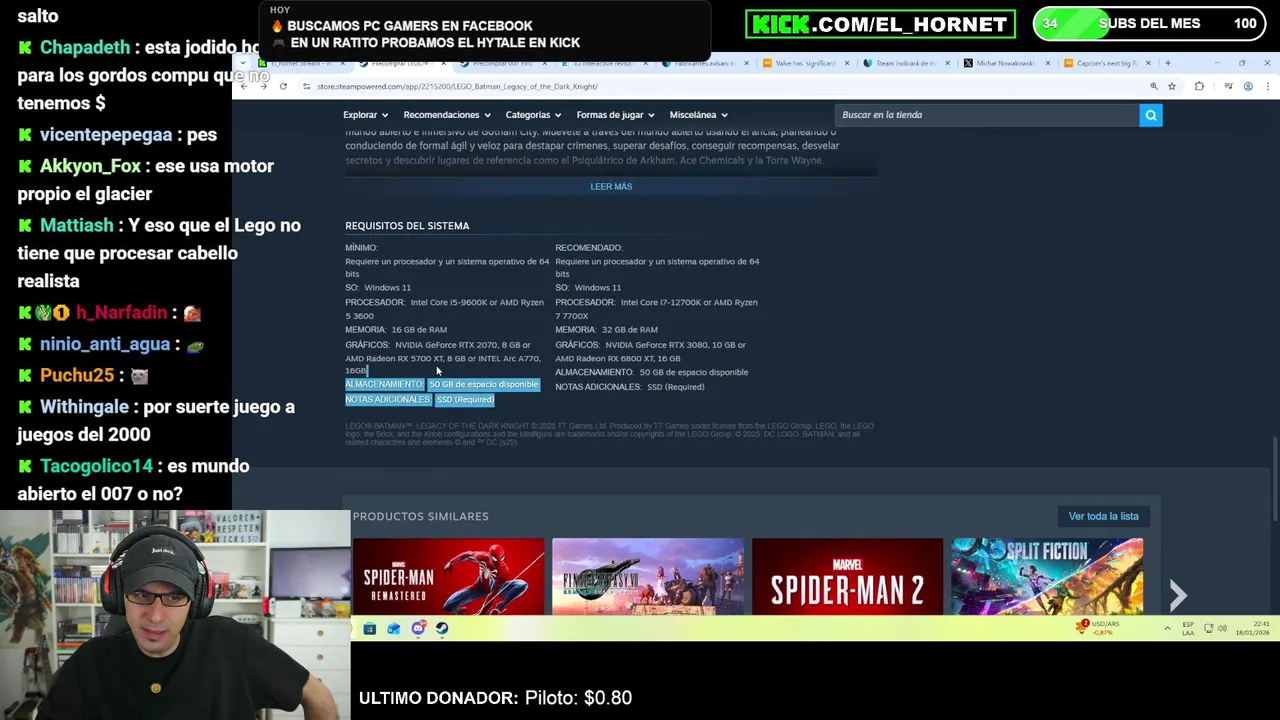Close the Valve 'significant' browser tab
Image resolution: width=1280 pixels, height=720 pixels.
click(847, 63)
